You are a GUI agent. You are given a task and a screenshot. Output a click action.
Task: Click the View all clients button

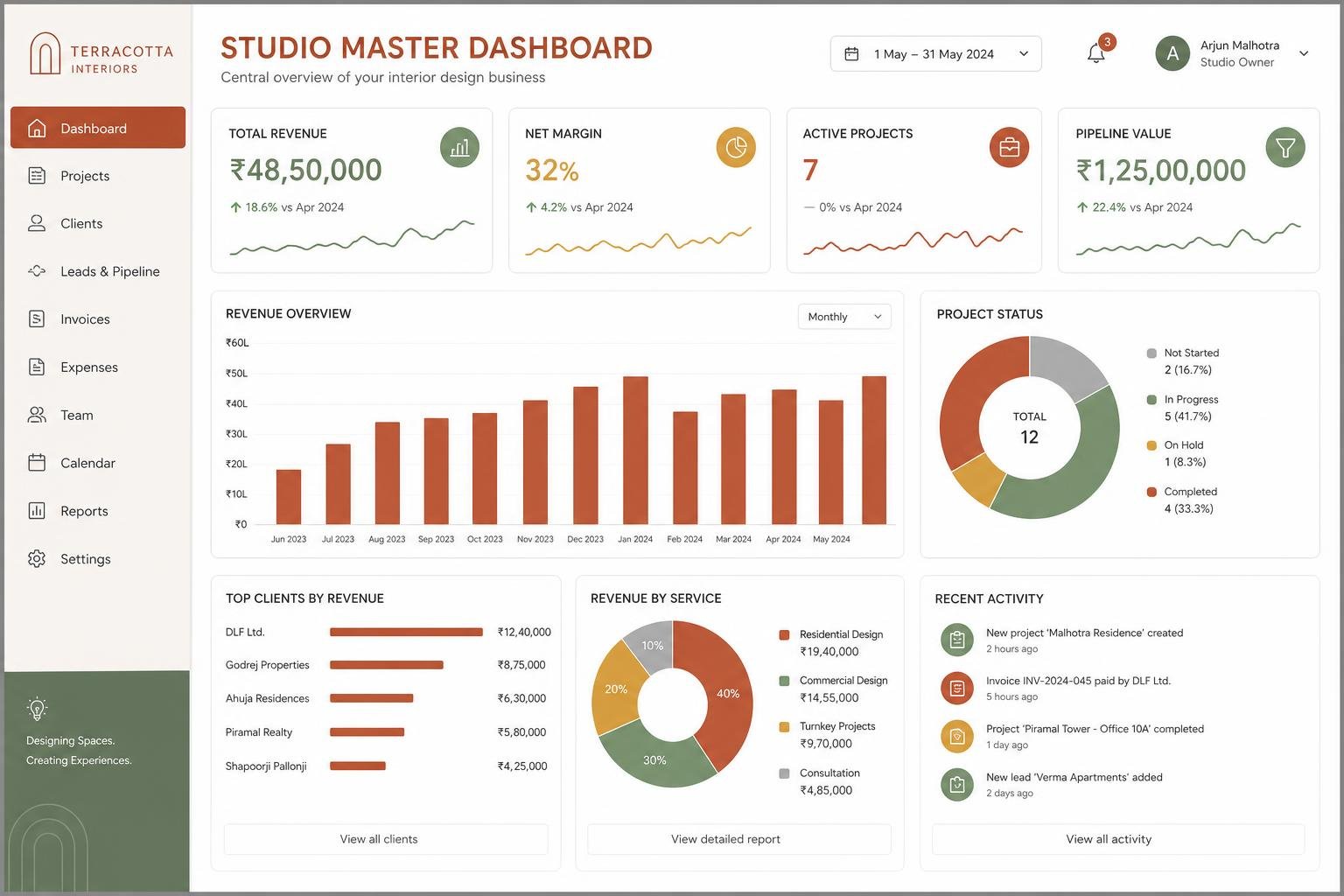386,839
